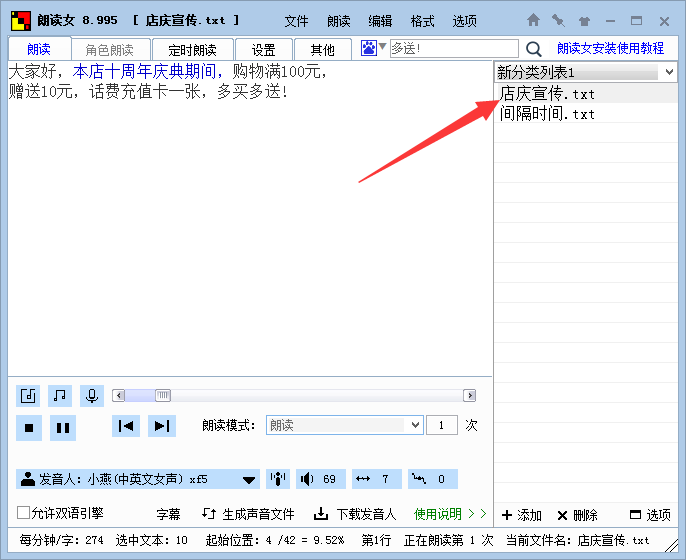
Task: Click the stop playback button
Action: (29, 427)
